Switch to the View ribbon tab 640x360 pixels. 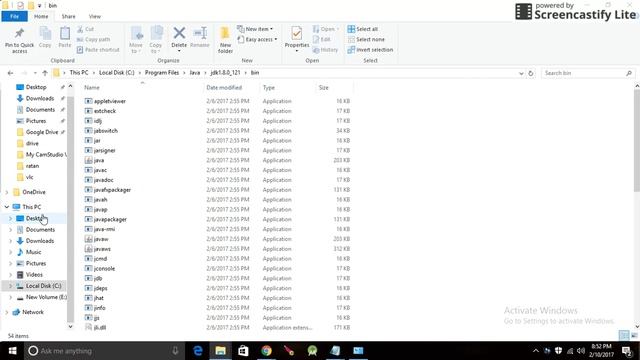point(95,16)
